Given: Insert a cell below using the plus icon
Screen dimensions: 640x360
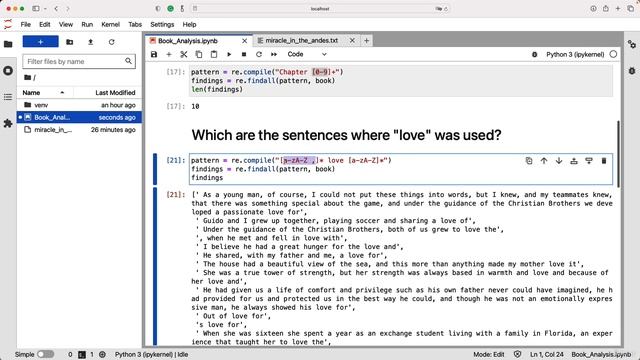Looking at the screenshot, I should [169, 54].
